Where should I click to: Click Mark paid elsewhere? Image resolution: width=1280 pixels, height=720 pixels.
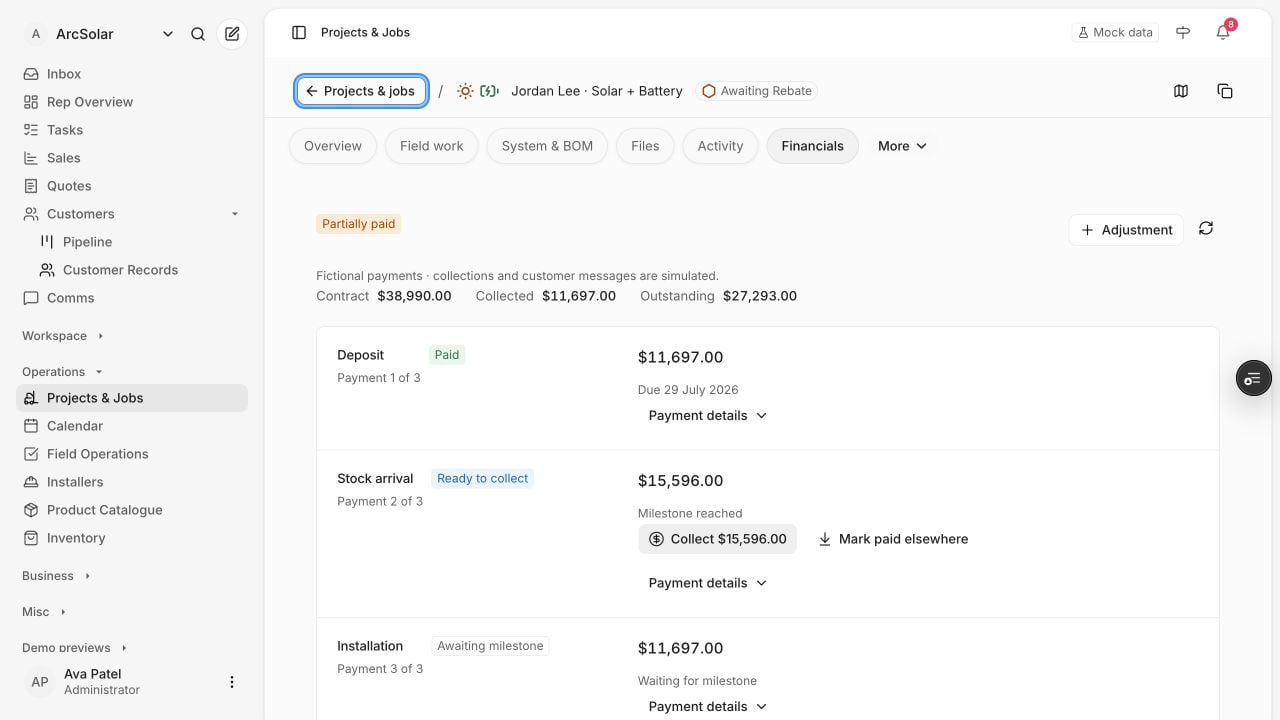point(893,539)
